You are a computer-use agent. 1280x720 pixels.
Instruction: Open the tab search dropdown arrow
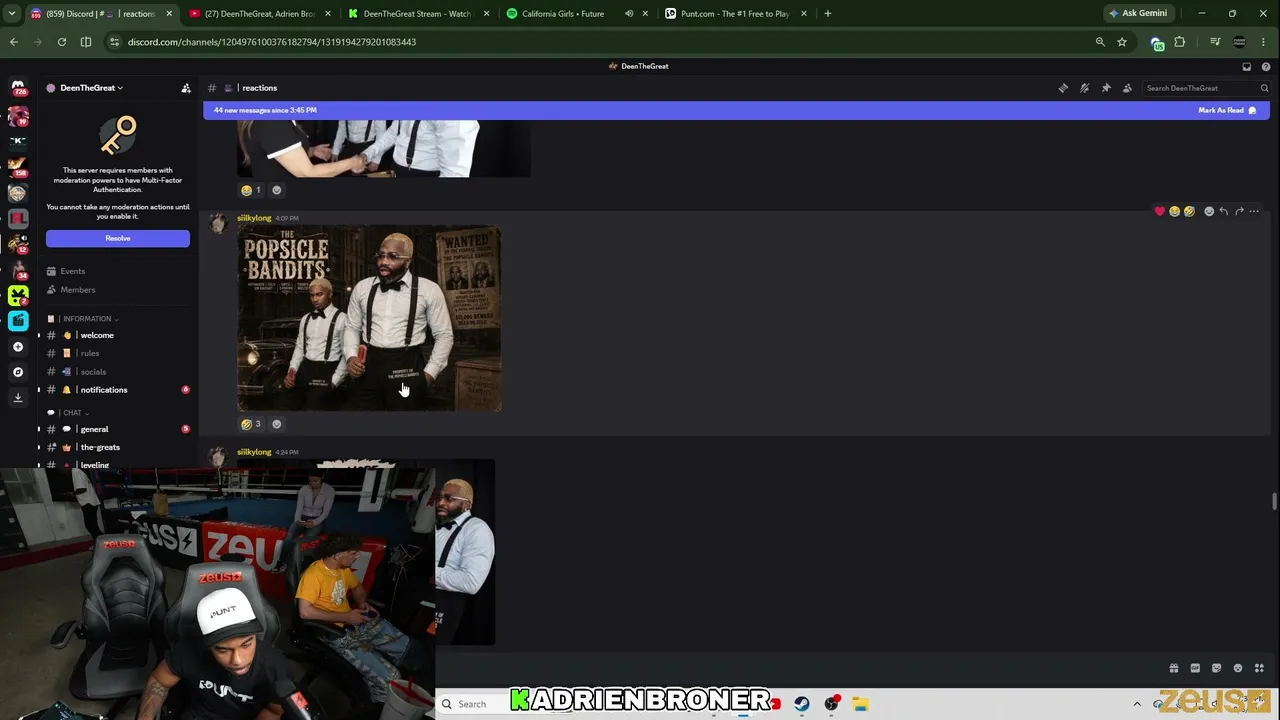[12, 14]
